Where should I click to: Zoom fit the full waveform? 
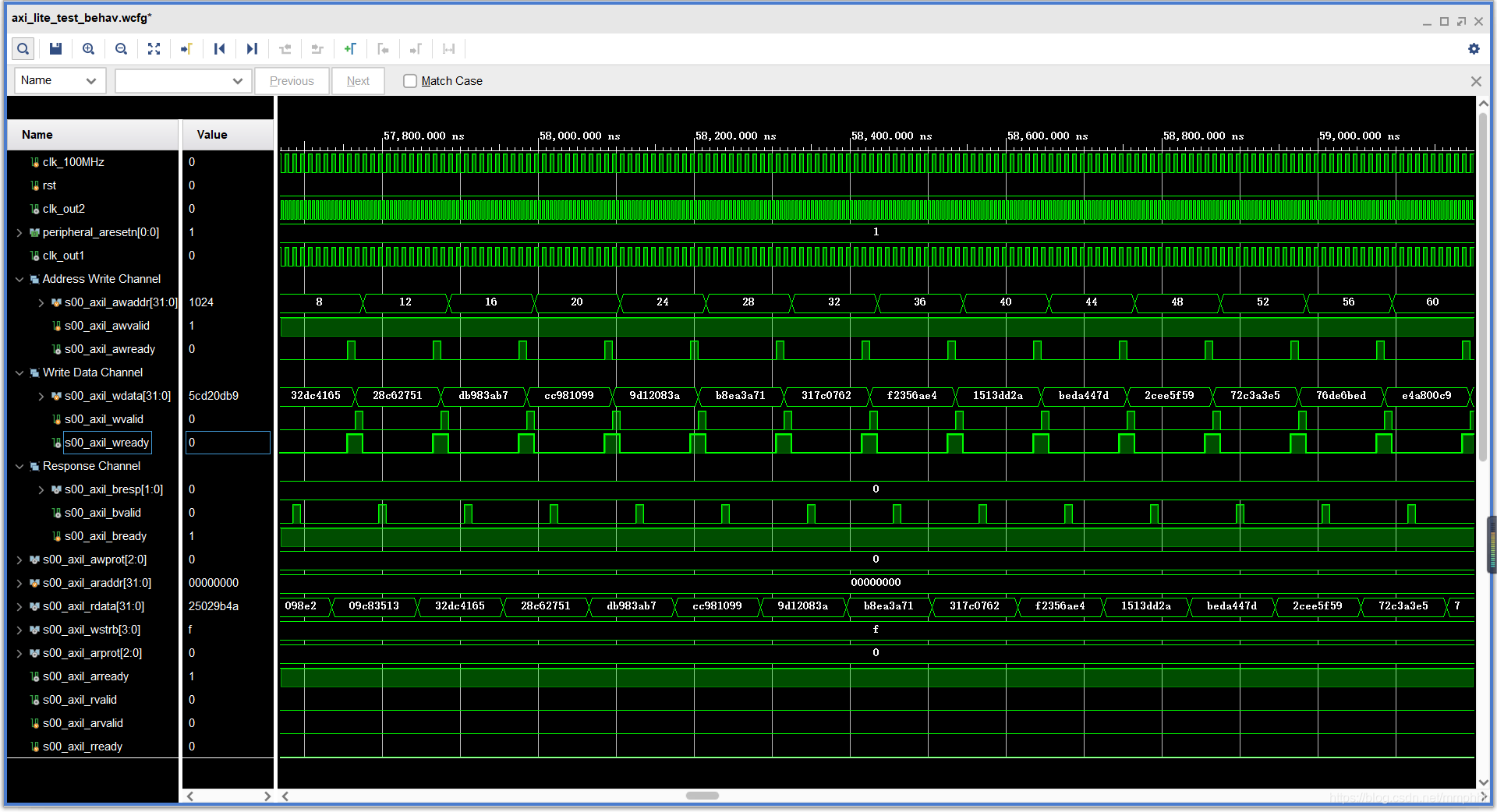(x=154, y=49)
